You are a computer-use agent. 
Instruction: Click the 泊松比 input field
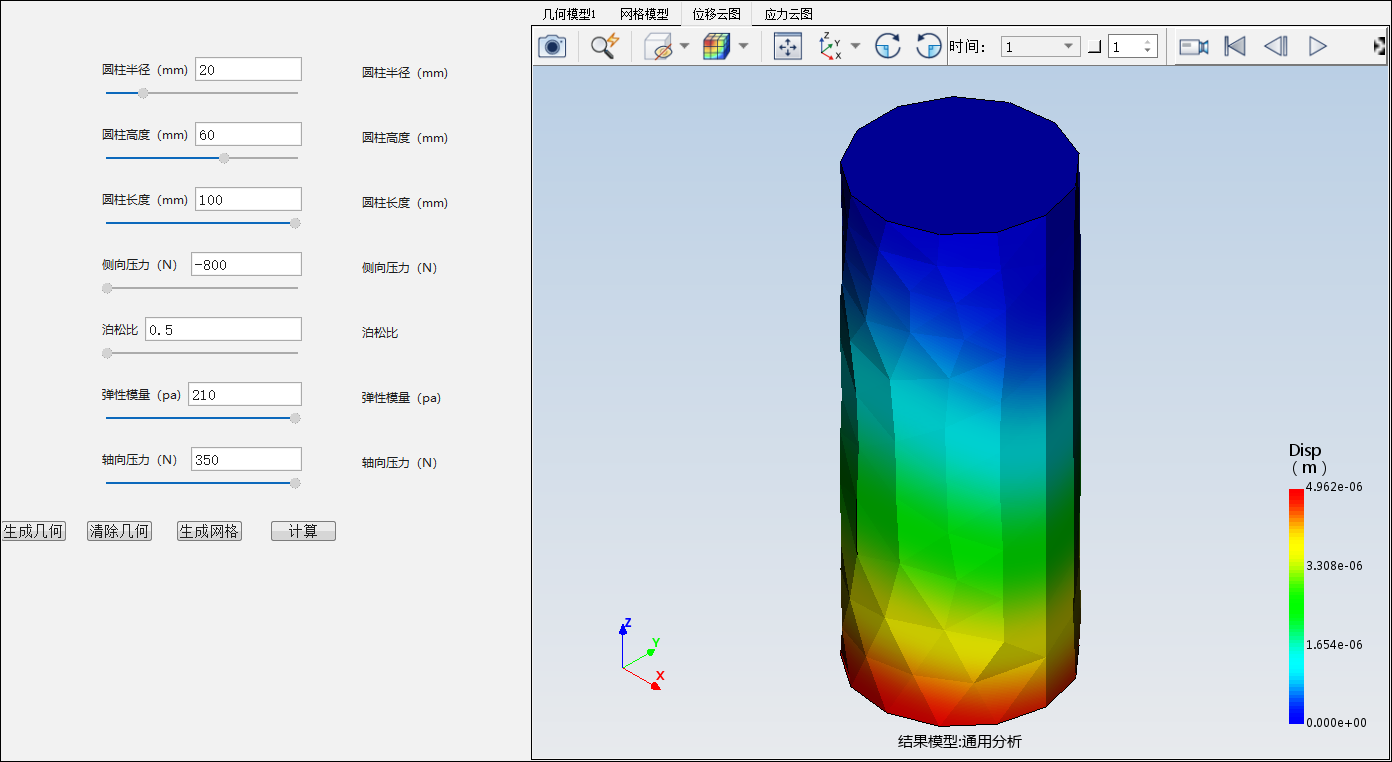223,329
